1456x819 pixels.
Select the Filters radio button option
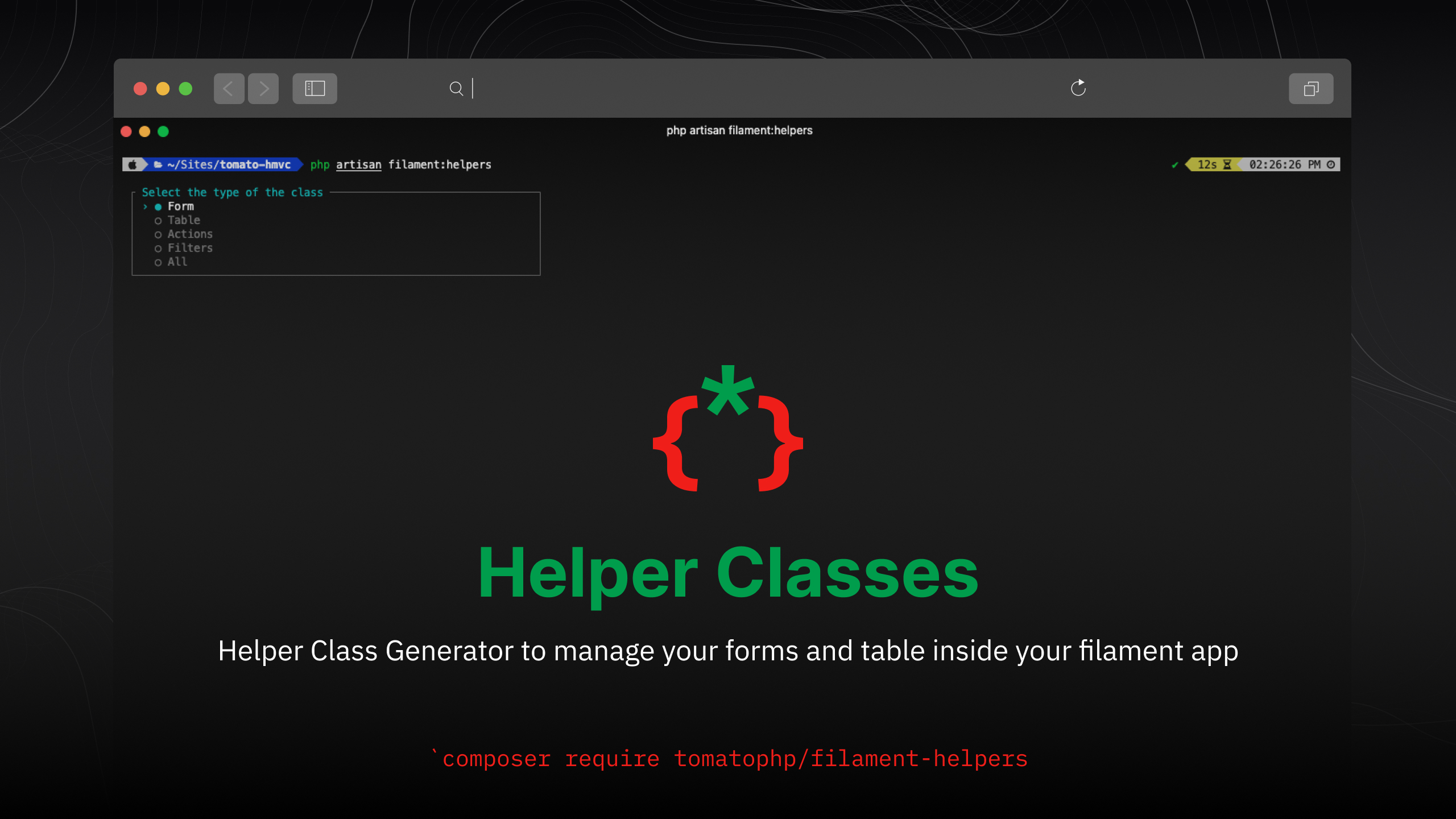tap(159, 247)
